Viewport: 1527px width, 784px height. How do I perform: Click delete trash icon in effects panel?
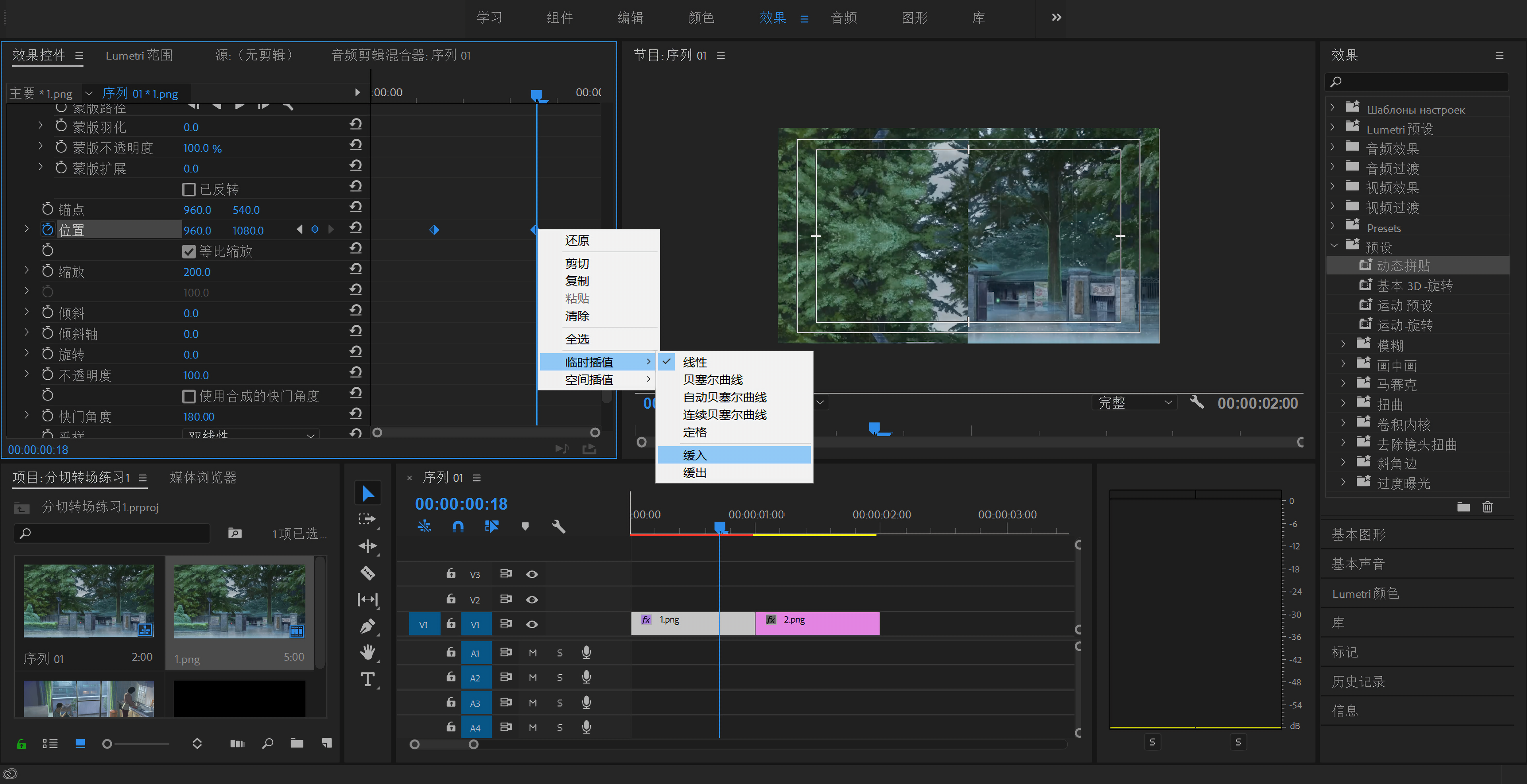(x=1487, y=506)
